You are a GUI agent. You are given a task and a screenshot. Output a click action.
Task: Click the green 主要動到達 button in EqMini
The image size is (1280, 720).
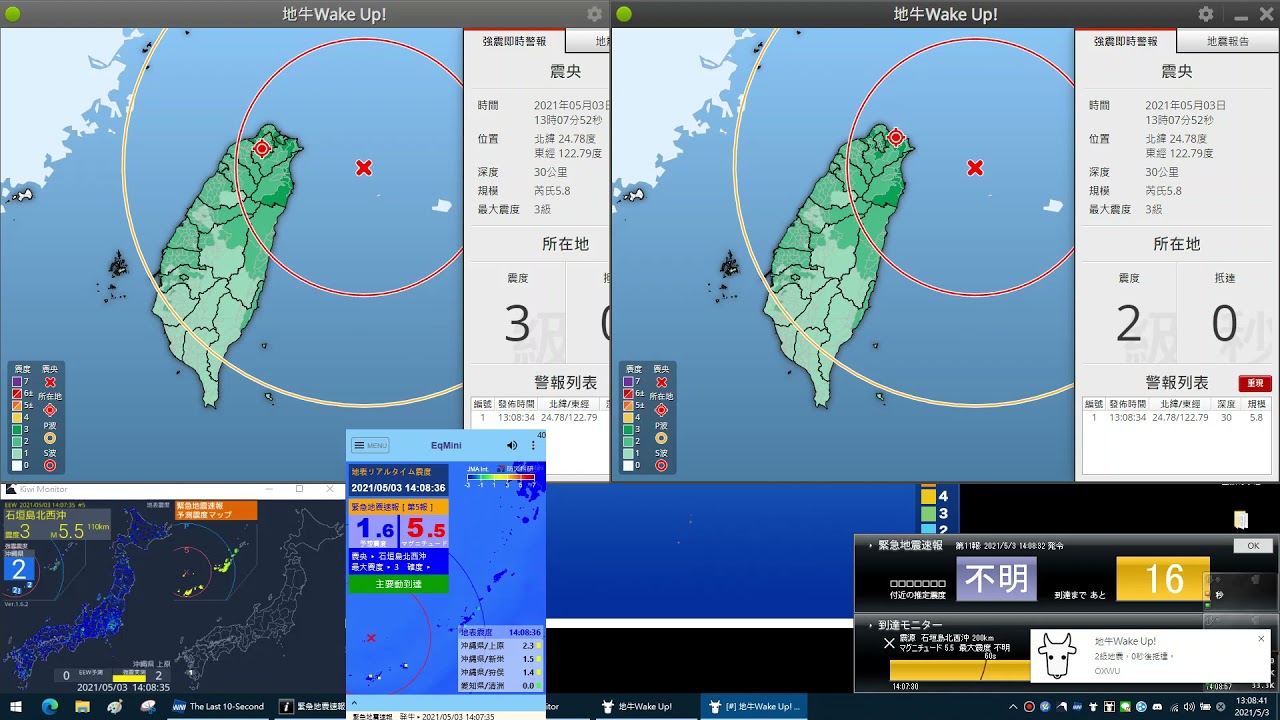point(398,584)
